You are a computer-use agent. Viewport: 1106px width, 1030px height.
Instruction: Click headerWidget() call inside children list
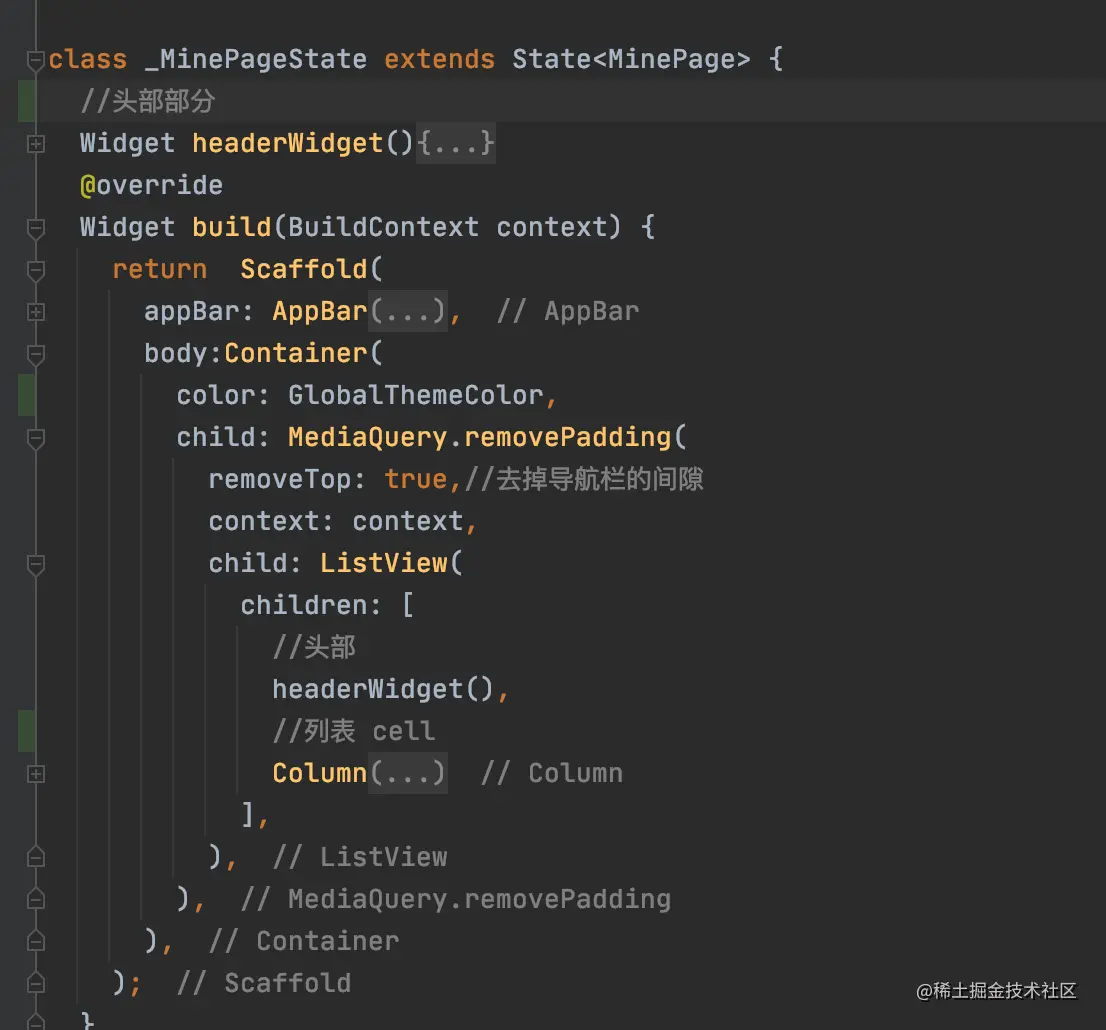point(383,689)
